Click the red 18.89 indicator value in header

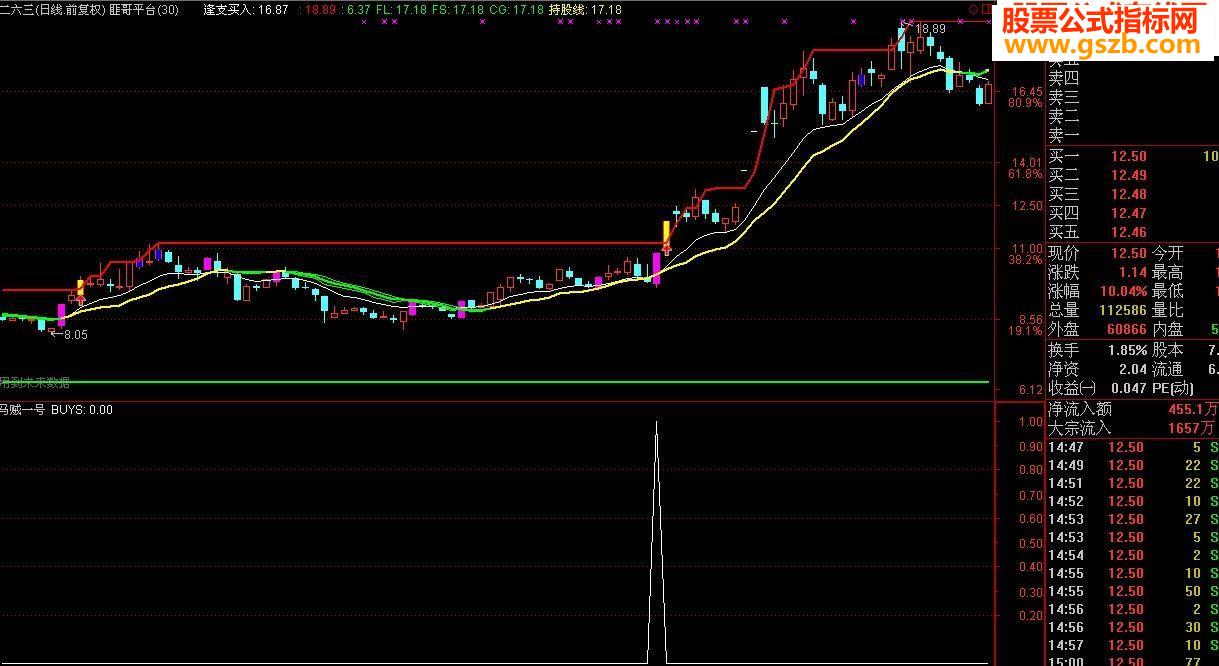pyautogui.click(x=320, y=9)
